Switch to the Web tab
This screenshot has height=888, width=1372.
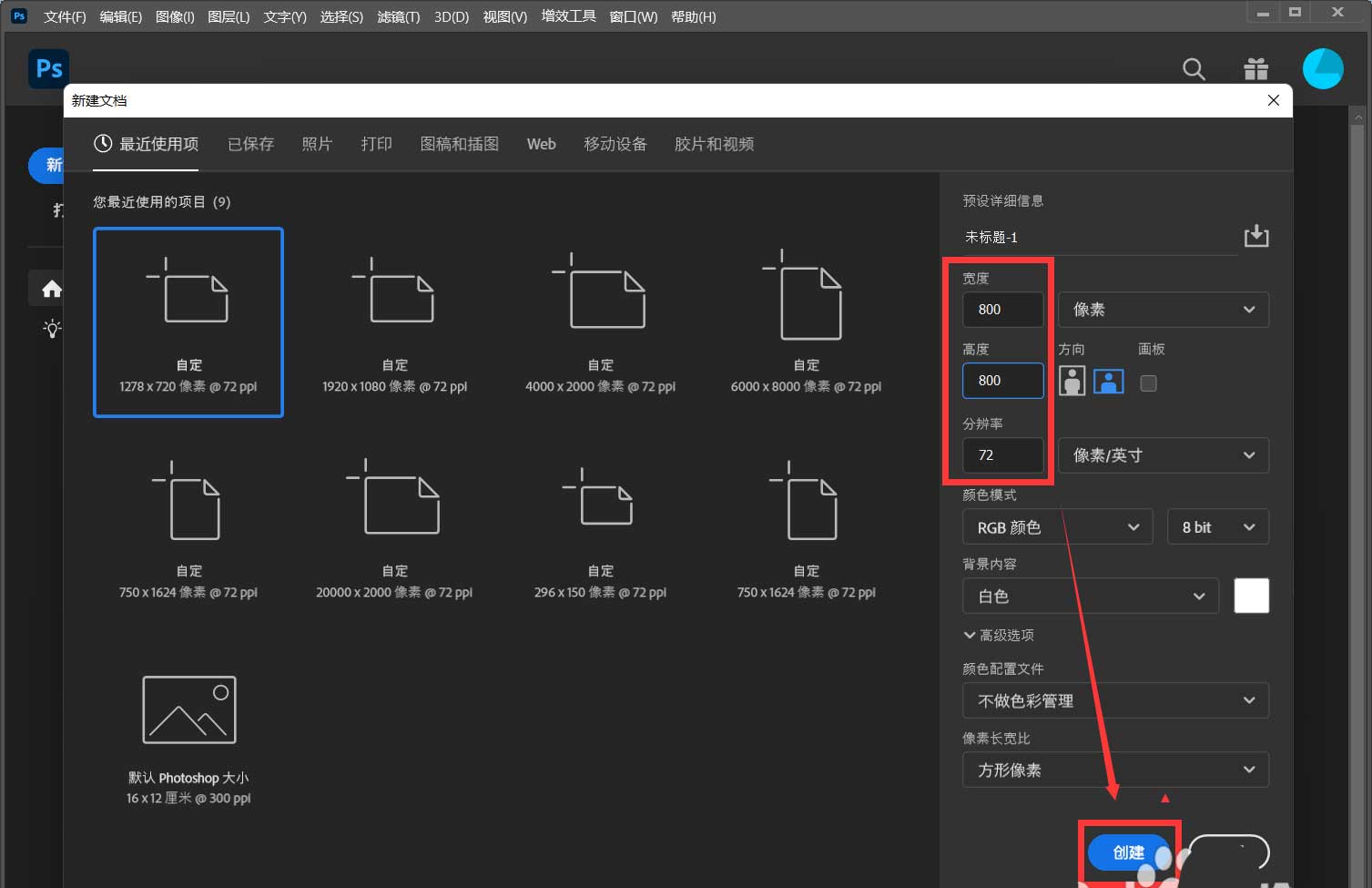(x=541, y=144)
